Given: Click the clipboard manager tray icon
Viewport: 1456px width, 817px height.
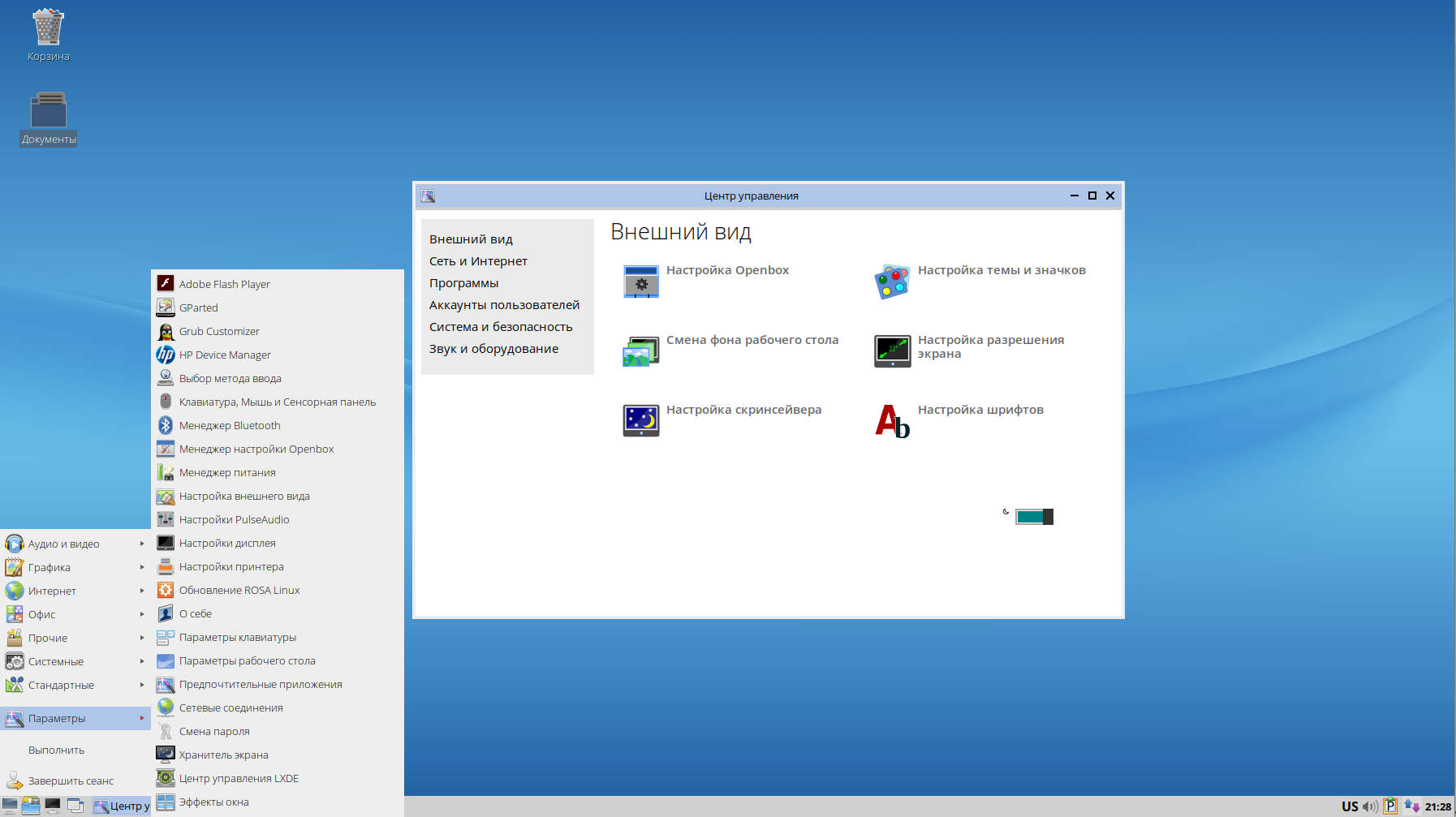Looking at the screenshot, I should click(x=1390, y=806).
